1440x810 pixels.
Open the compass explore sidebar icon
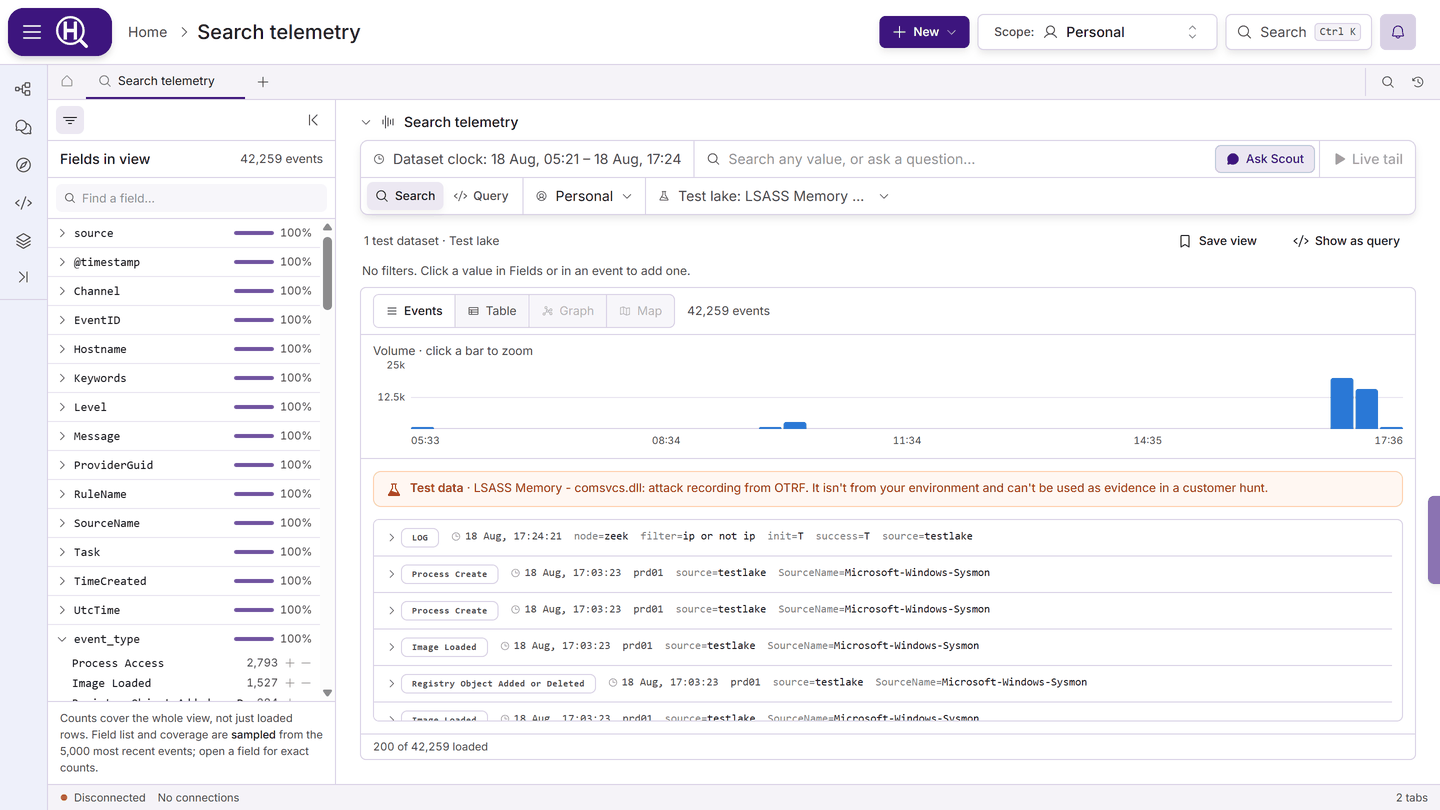(23, 165)
